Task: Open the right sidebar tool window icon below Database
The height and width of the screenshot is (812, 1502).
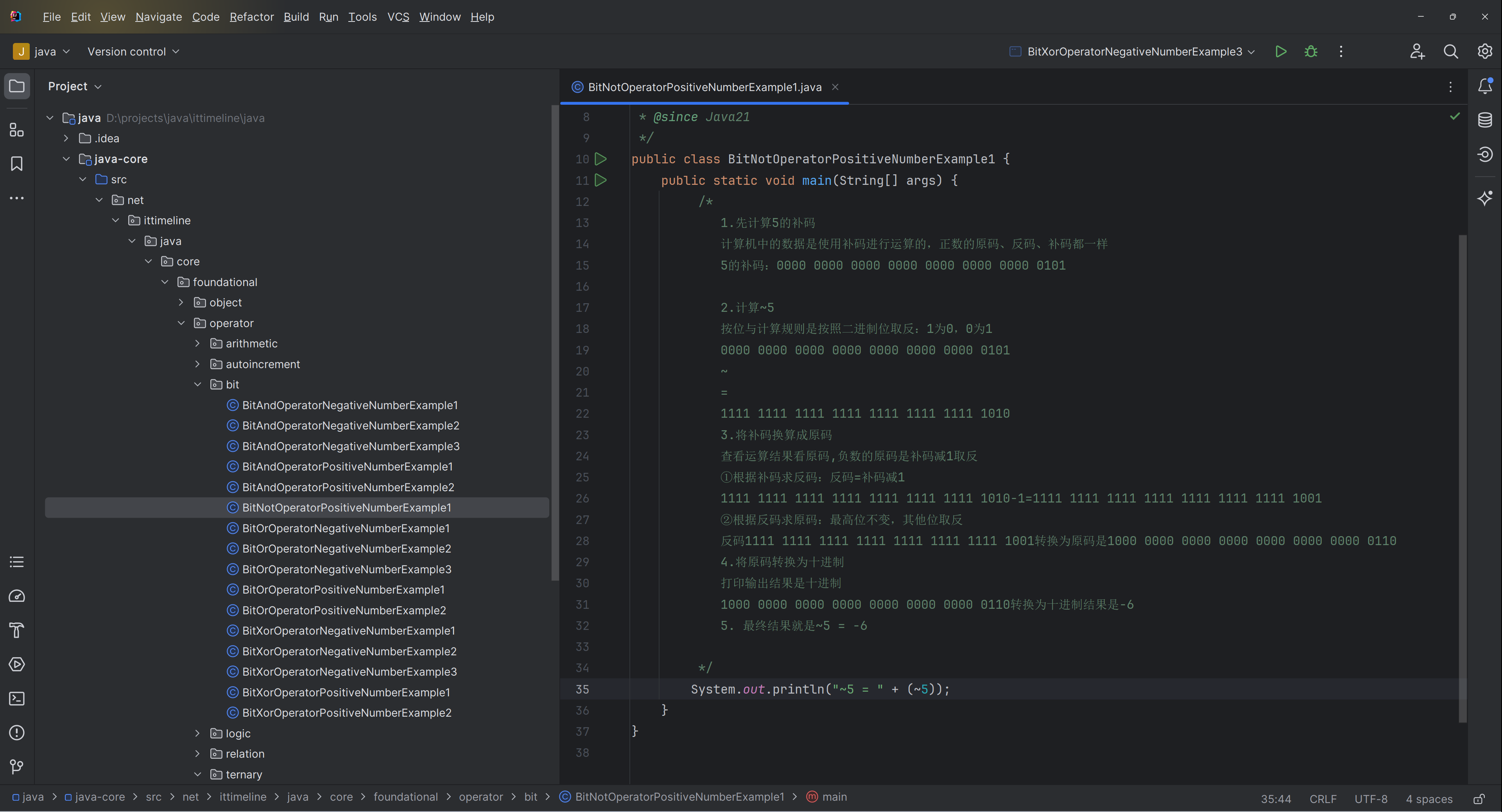Action: click(1484, 154)
